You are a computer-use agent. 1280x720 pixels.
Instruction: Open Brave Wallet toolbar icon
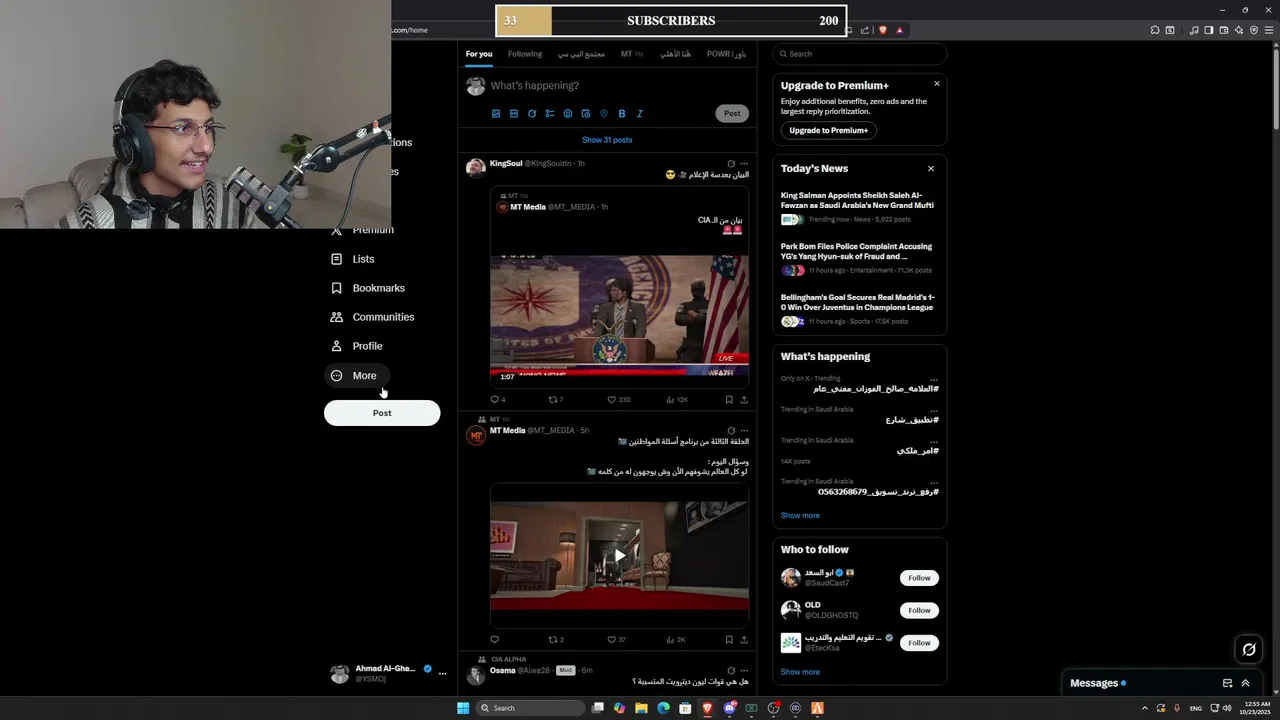(1224, 30)
